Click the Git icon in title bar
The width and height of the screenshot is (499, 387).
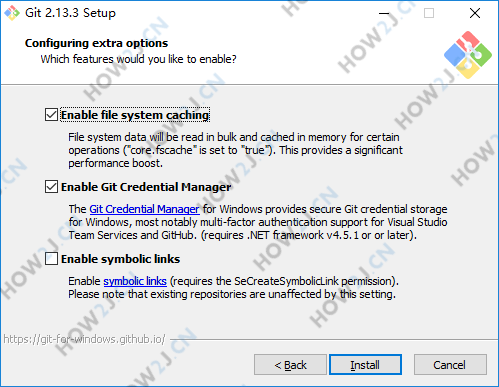click(x=12, y=13)
